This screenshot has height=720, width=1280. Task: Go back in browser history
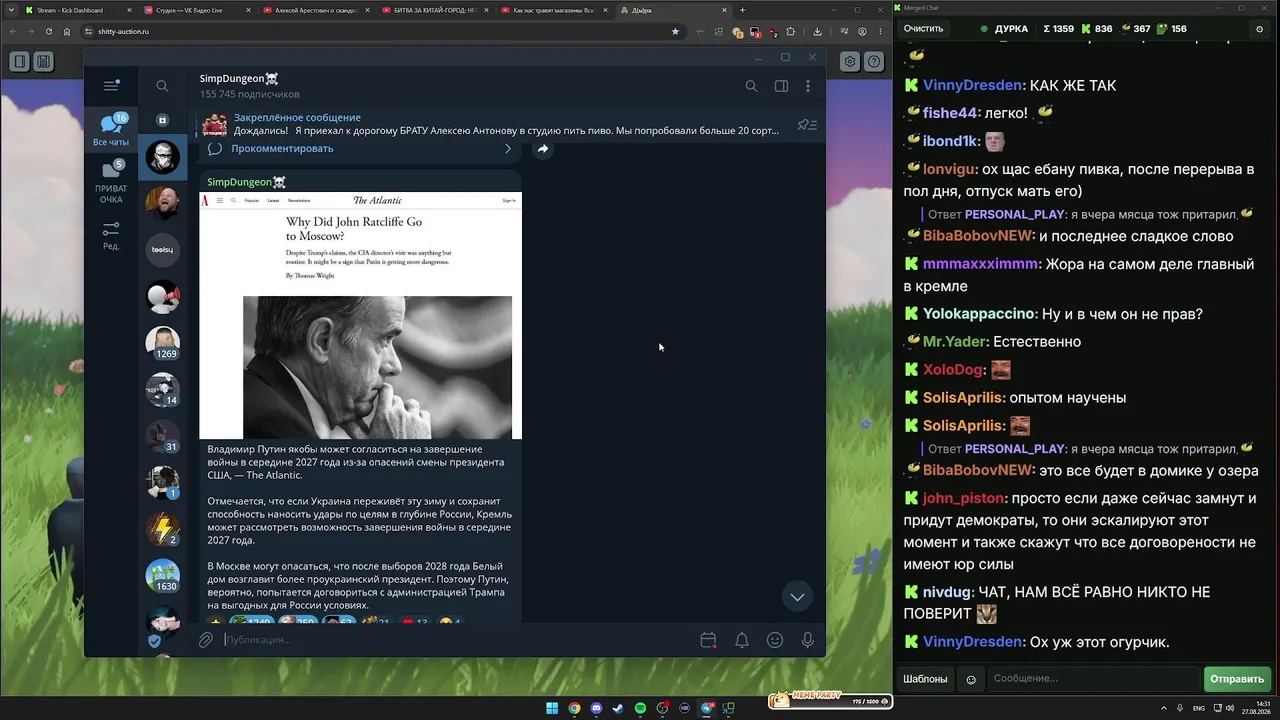click(12, 31)
